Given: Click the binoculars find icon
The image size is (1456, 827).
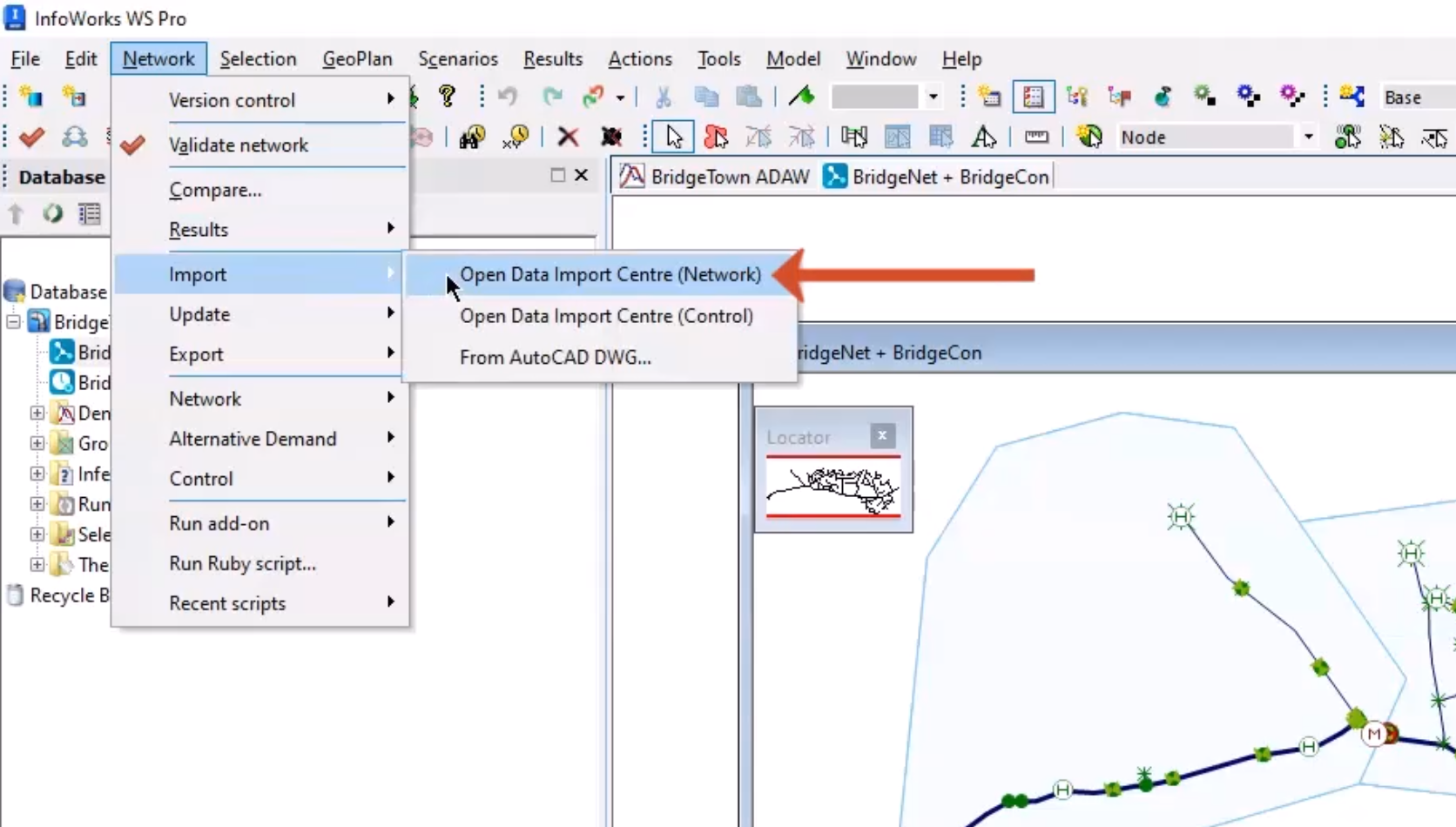Looking at the screenshot, I should point(472,137).
